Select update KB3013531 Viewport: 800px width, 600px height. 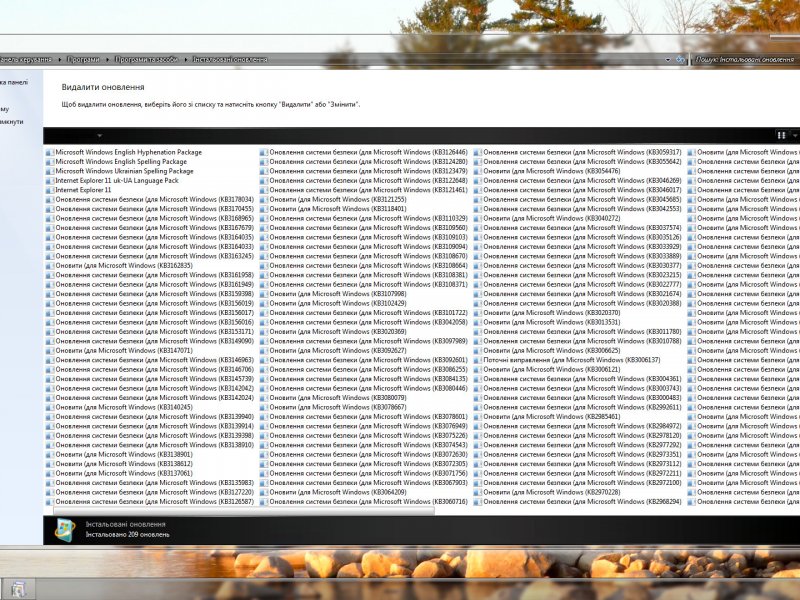tap(552, 322)
